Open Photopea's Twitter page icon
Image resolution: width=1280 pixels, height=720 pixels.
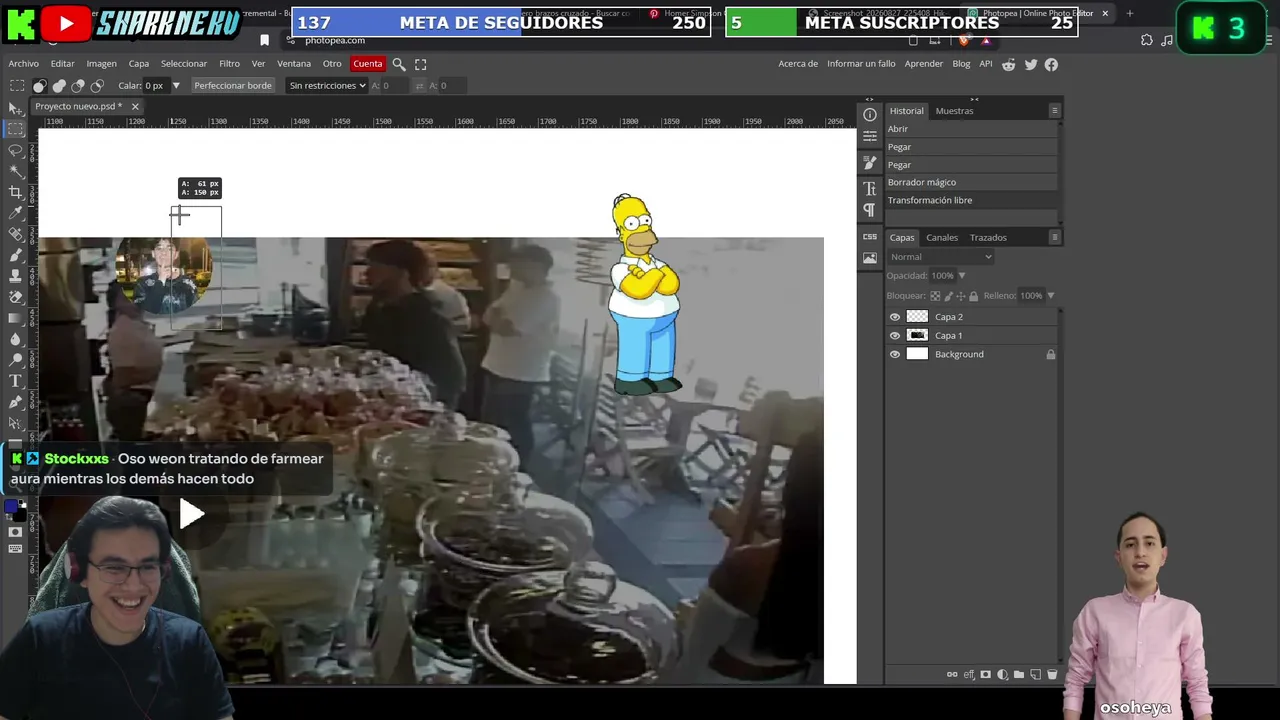(1031, 64)
